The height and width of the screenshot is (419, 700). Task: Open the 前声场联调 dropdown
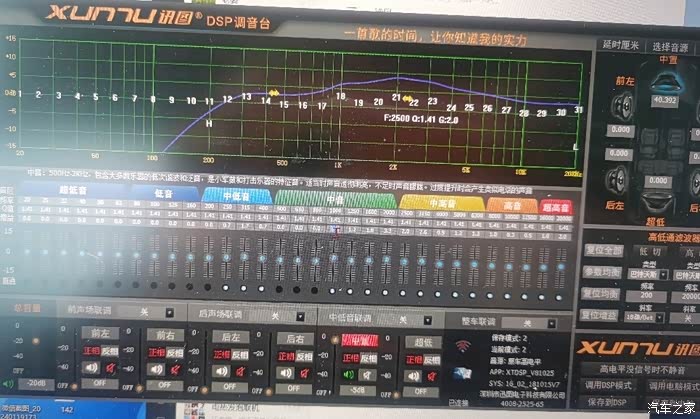click(169, 313)
